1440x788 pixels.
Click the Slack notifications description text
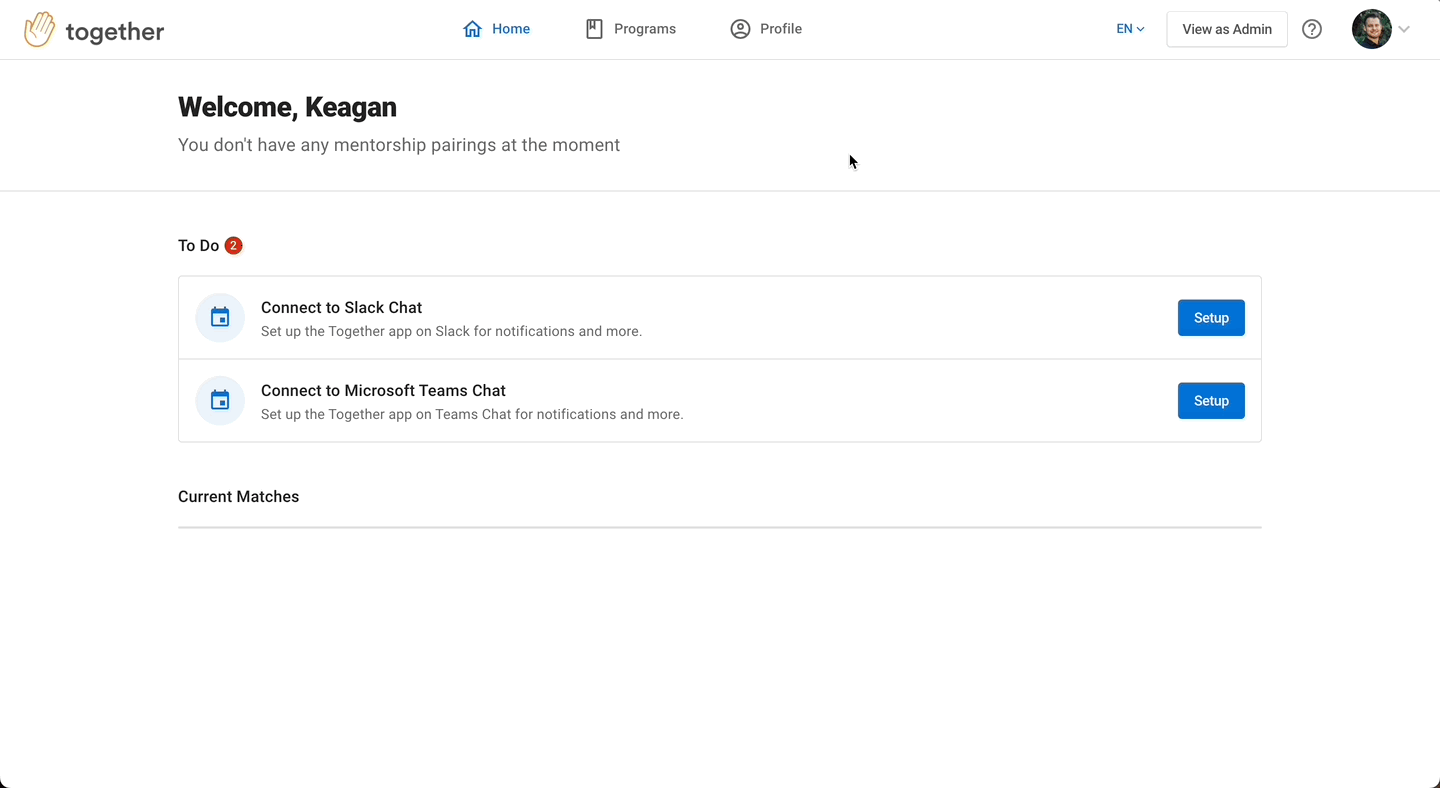(x=452, y=331)
